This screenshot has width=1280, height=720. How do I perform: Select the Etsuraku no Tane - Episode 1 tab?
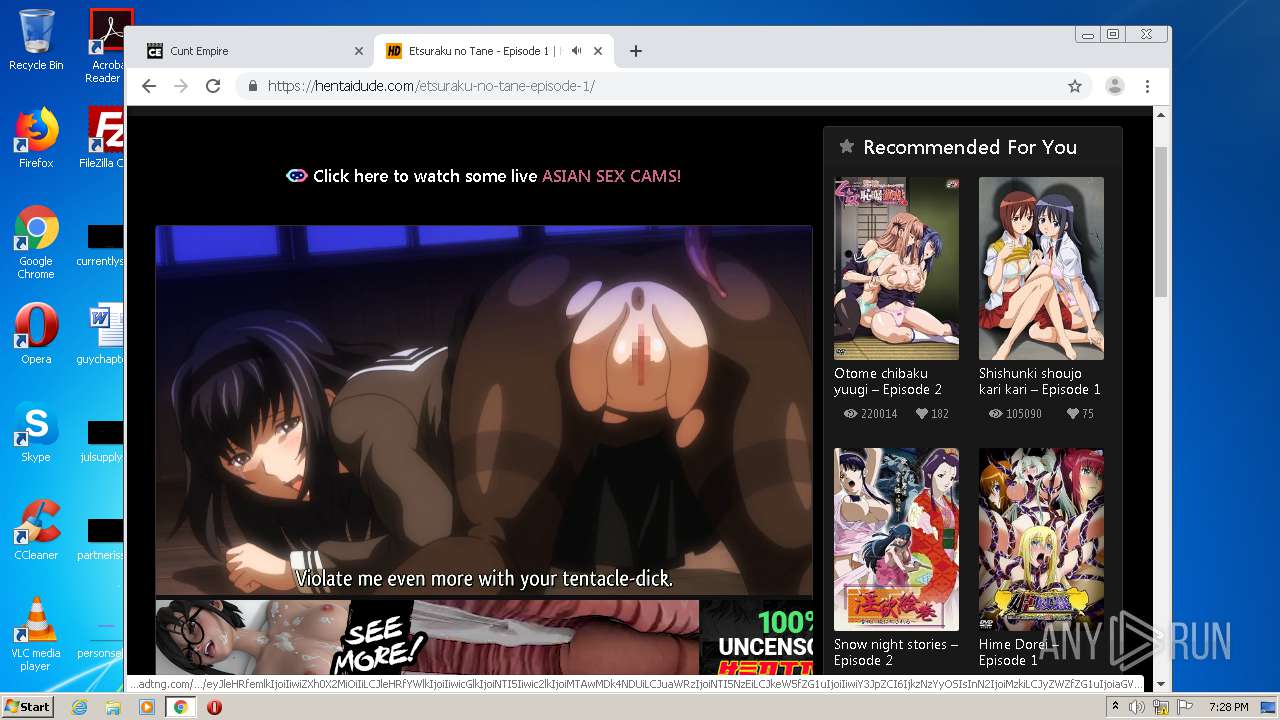click(493, 51)
